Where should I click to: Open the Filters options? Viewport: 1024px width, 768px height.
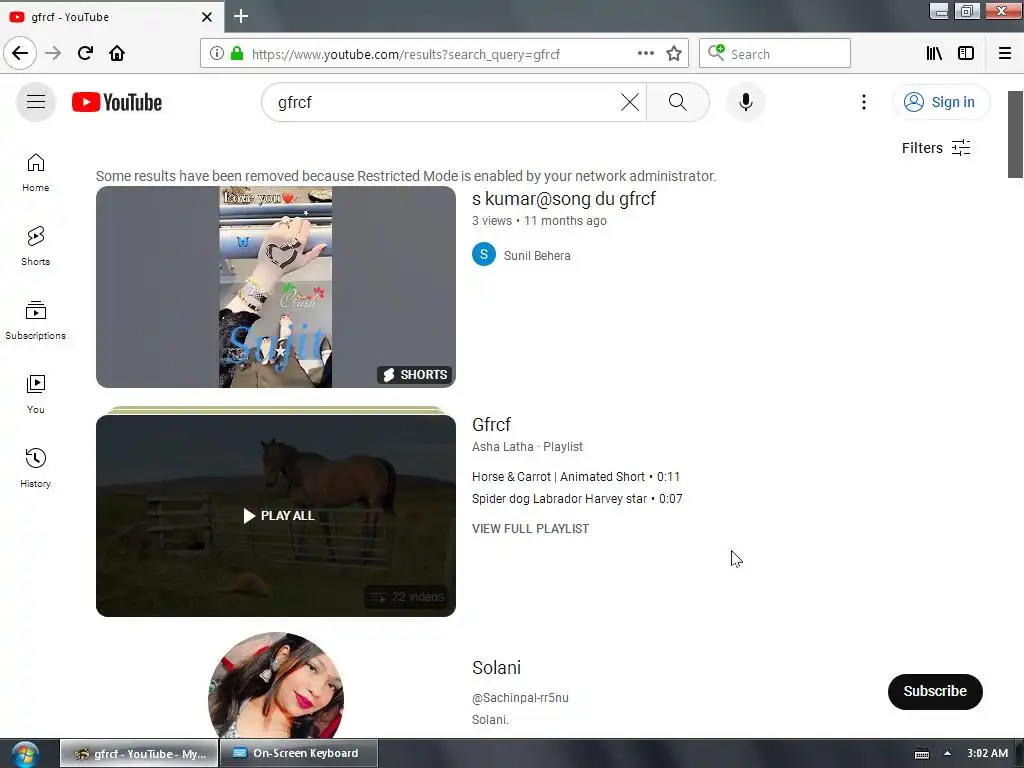pos(936,148)
